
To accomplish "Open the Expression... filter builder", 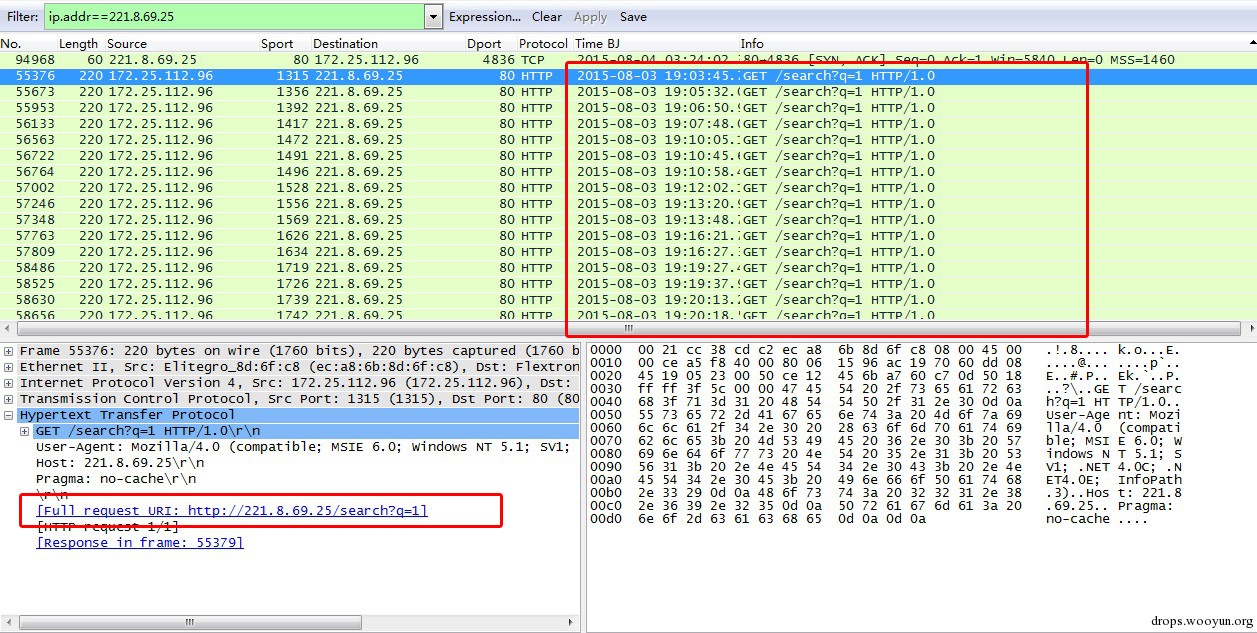I will tap(485, 17).
